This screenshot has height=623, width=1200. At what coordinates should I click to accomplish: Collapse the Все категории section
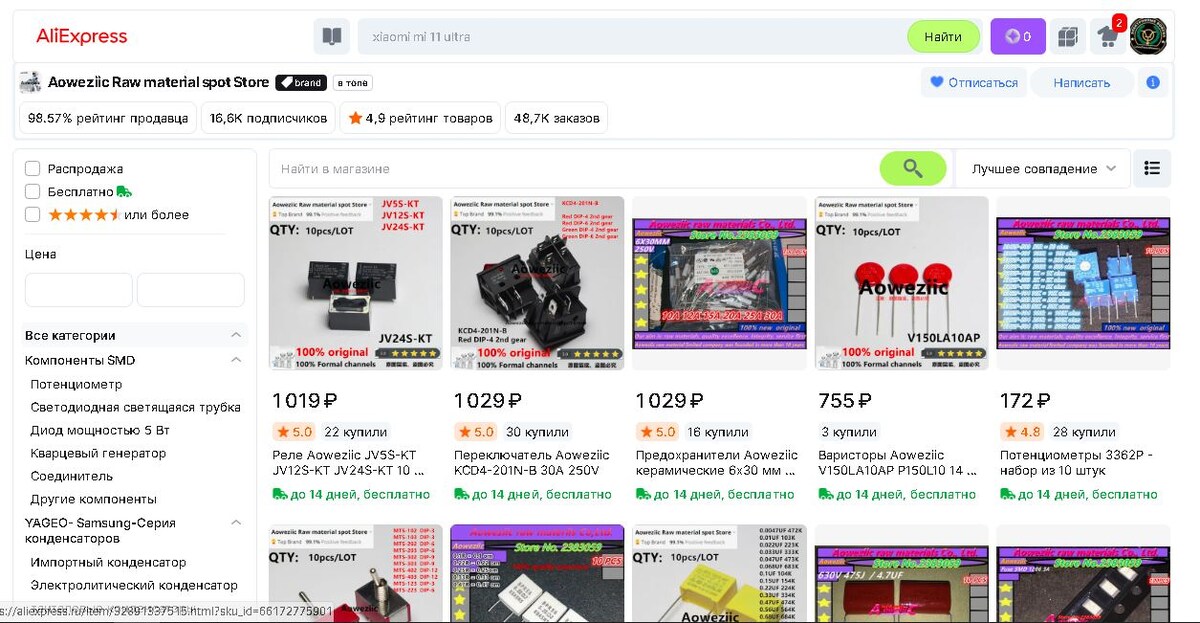pyautogui.click(x=236, y=335)
